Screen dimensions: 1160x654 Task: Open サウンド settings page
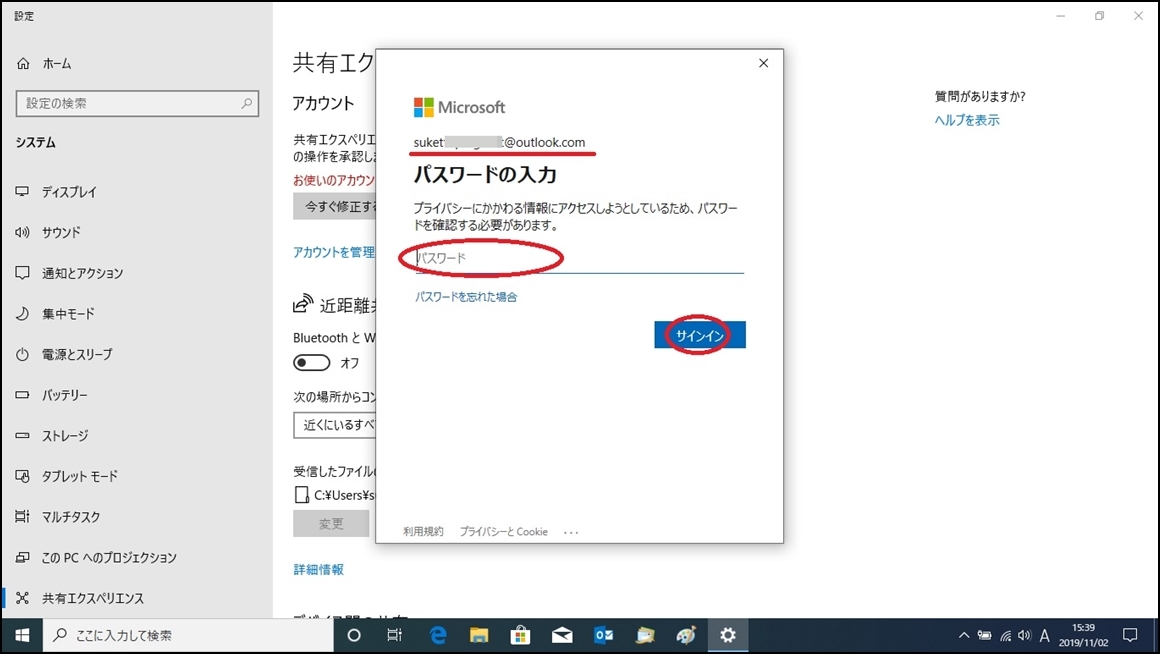(x=61, y=232)
